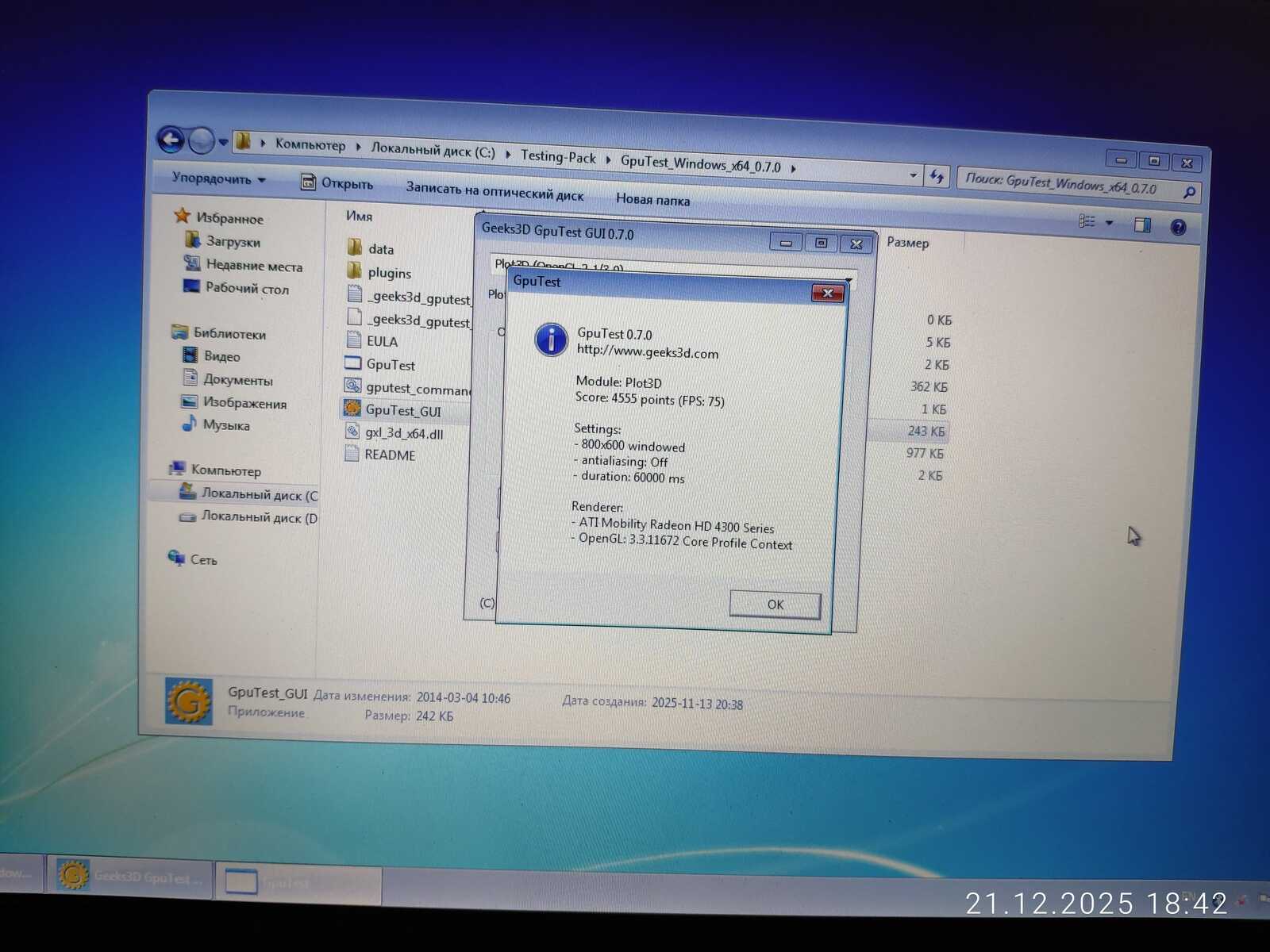1270x952 pixels.
Task: Select the README file icon
Action: (x=352, y=455)
